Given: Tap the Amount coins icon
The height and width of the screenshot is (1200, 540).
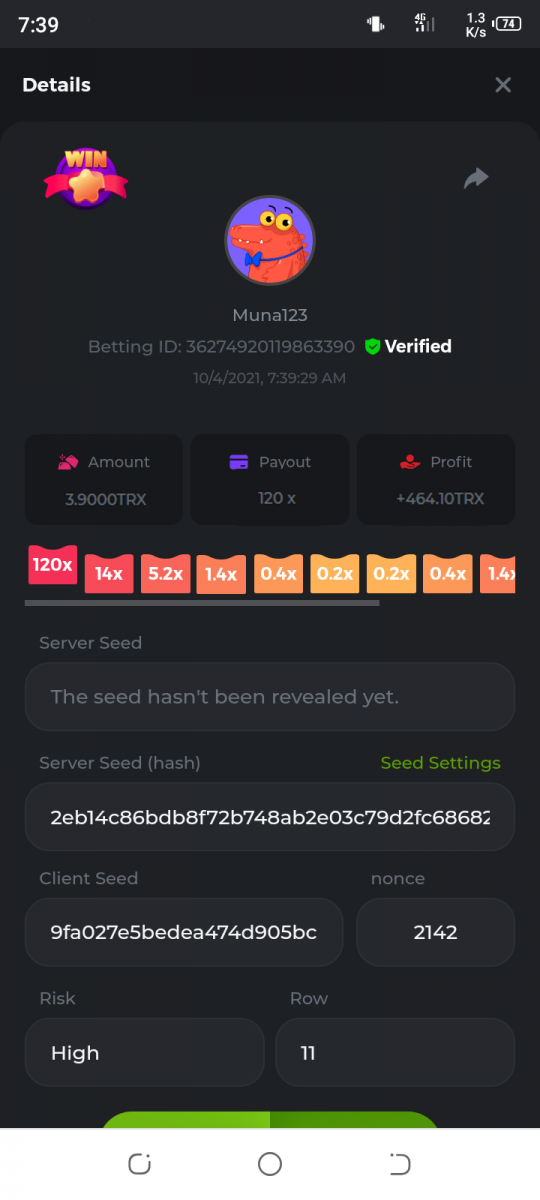Looking at the screenshot, I should pyautogui.click(x=69, y=462).
